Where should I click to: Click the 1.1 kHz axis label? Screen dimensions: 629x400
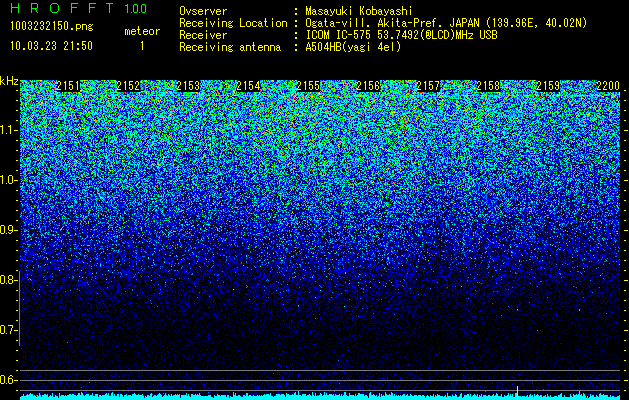pyautogui.click(x=9, y=130)
